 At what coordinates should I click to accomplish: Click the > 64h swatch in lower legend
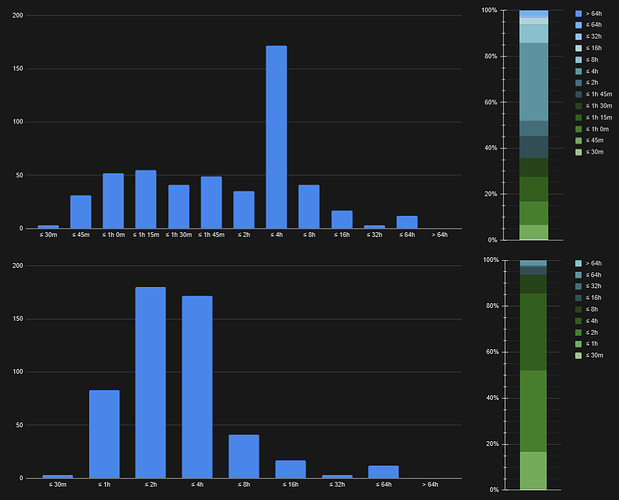coord(578,263)
